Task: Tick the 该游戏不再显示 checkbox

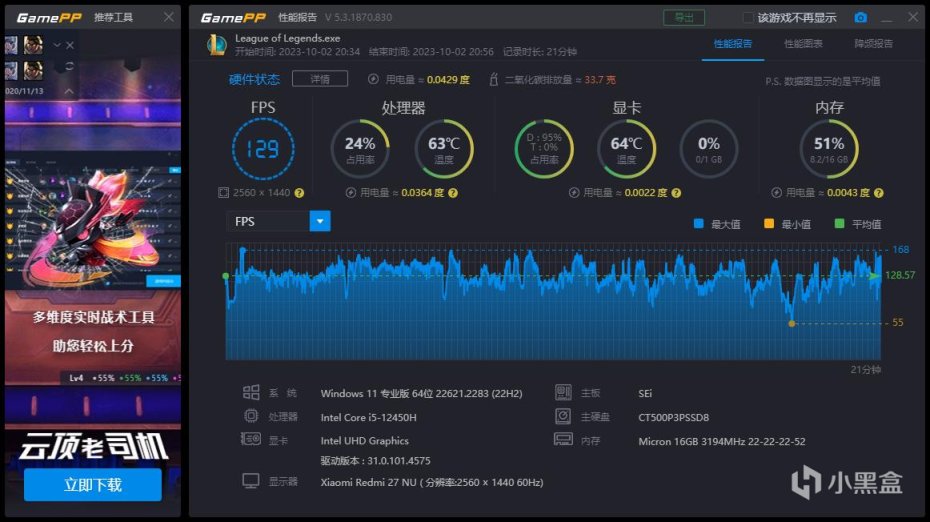Action: (748, 18)
